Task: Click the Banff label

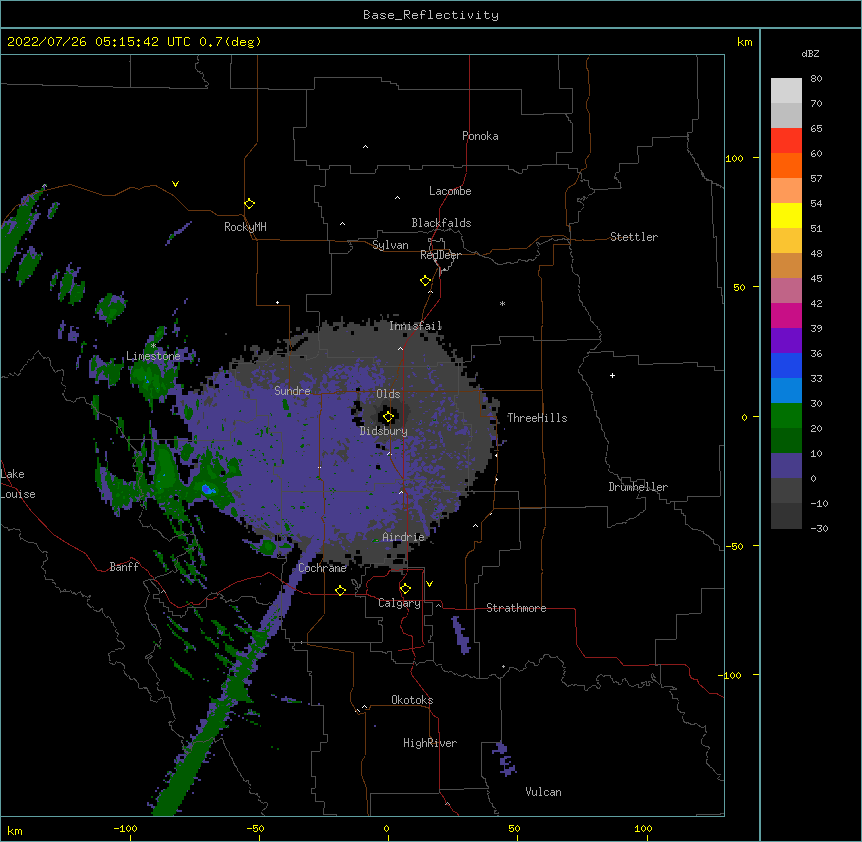Action: click(124, 567)
